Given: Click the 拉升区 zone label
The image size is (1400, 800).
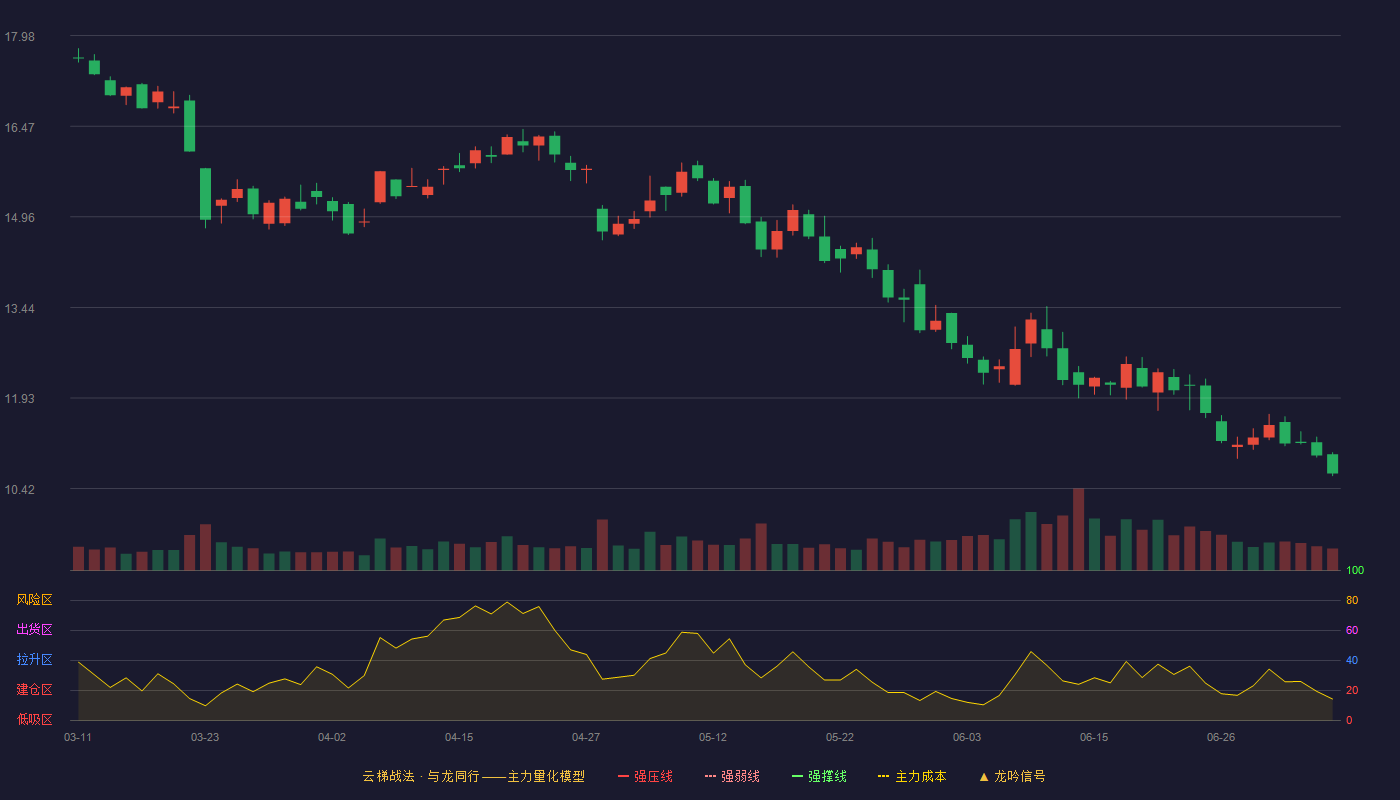Looking at the screenshot, I should tap(34, 660).
